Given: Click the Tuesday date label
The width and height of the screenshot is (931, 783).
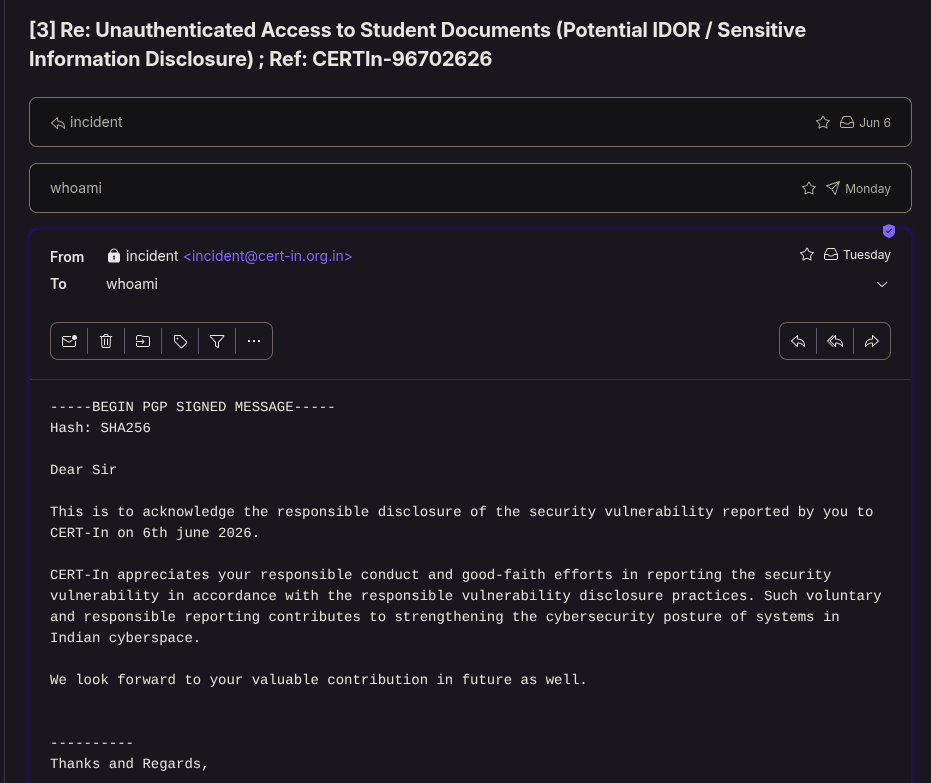Looking at the screenshot, I should click(867, 255).
